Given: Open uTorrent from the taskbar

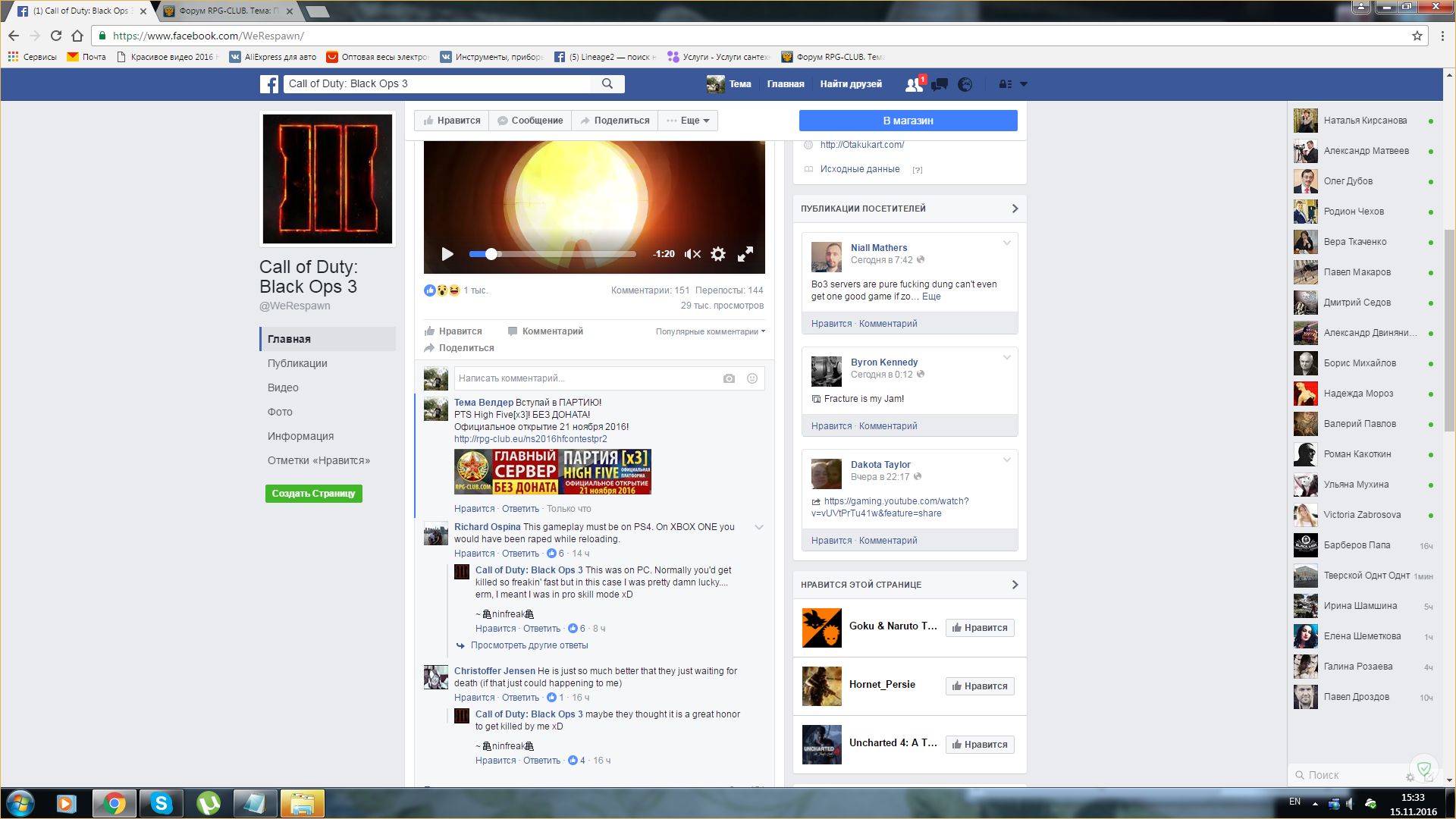Looking at the screenshot, I should pyautogui.click(x=209, y=803).
